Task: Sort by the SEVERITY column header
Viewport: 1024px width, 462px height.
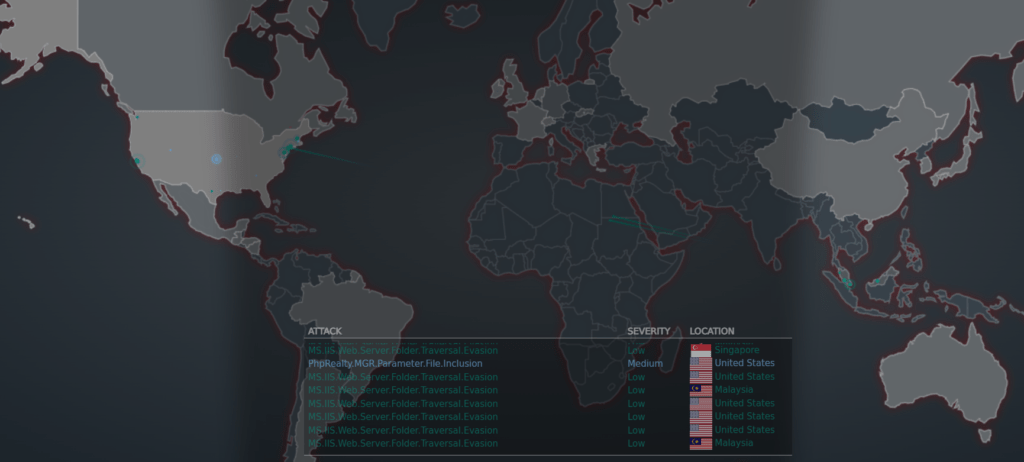Action: pos(649,331)
